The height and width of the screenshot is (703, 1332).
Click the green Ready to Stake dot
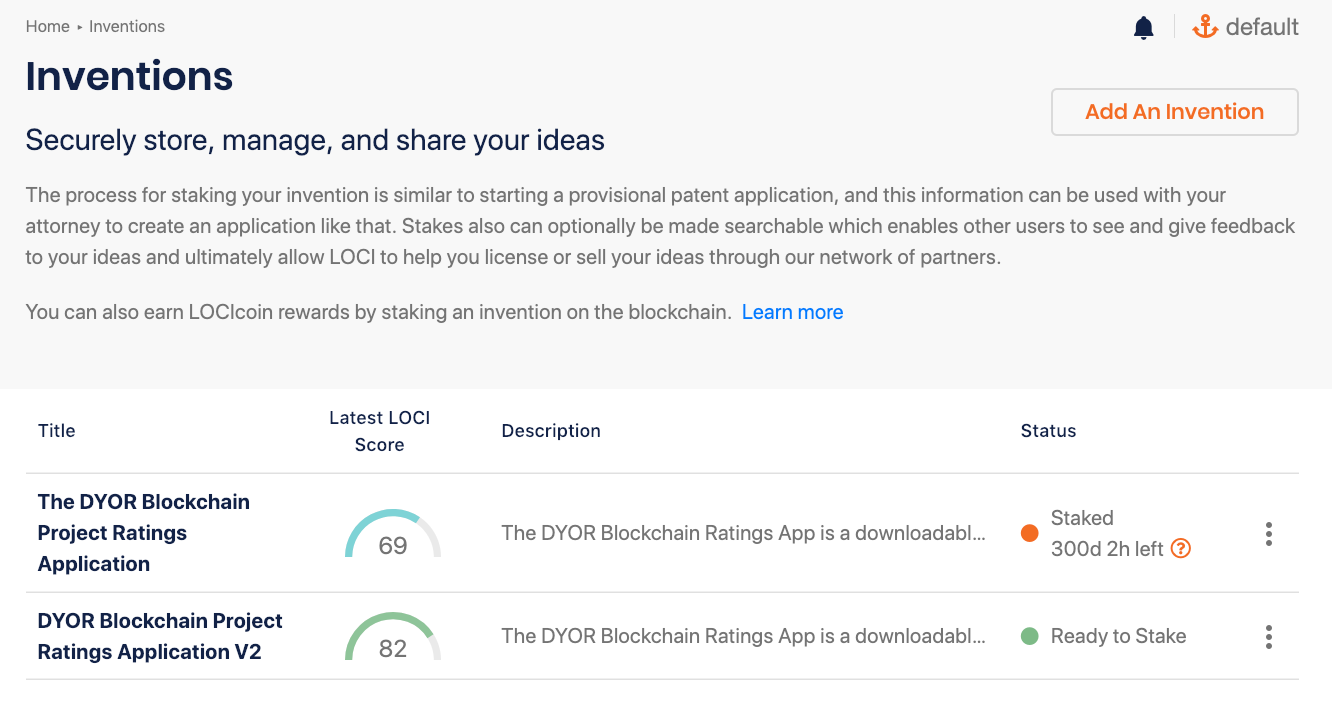pyautogui.click(x=1030, y=636)
